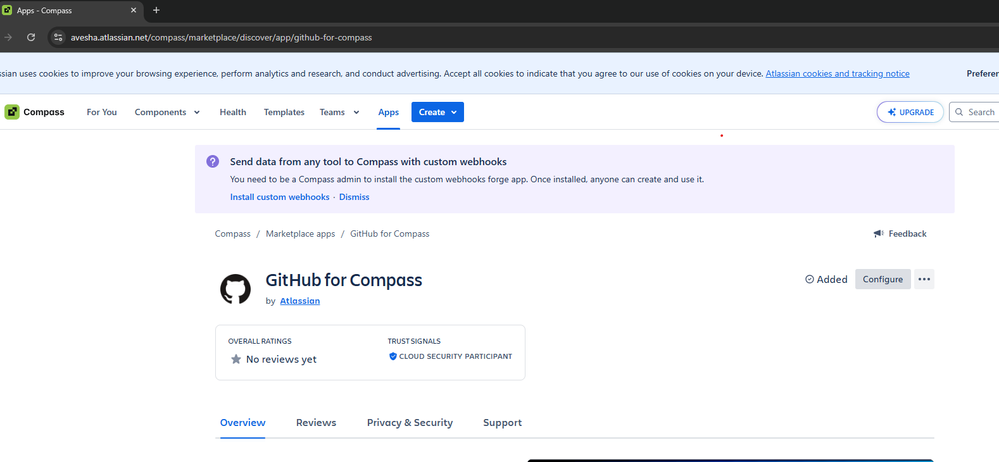Click the CLOUD SECURITY PARTICIPANT label
Viewport: 999px width, 462px height.
coord(456,357)
